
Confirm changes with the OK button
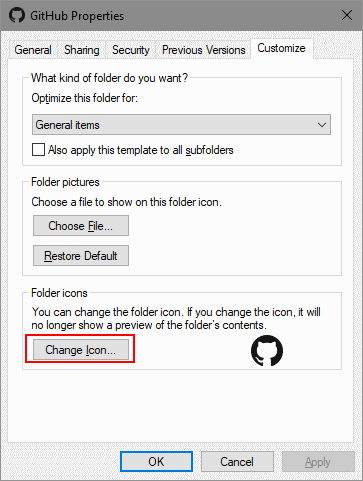pyautogui.click(x=156, y=462)
